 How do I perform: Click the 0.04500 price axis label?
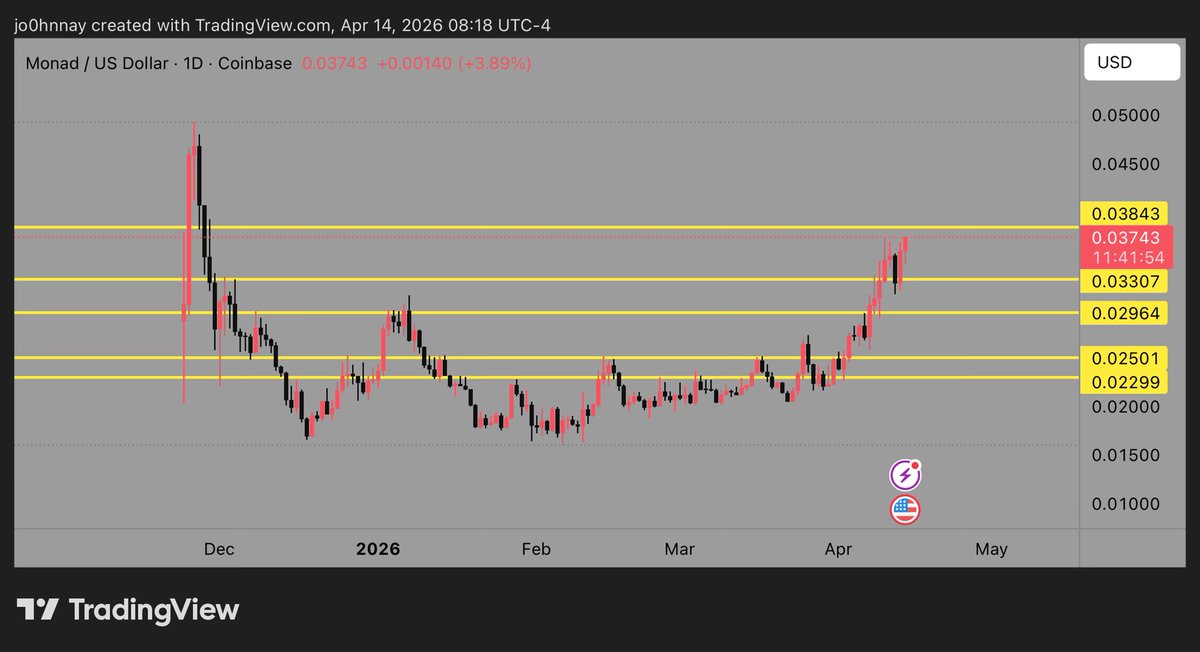[1126, 164]
